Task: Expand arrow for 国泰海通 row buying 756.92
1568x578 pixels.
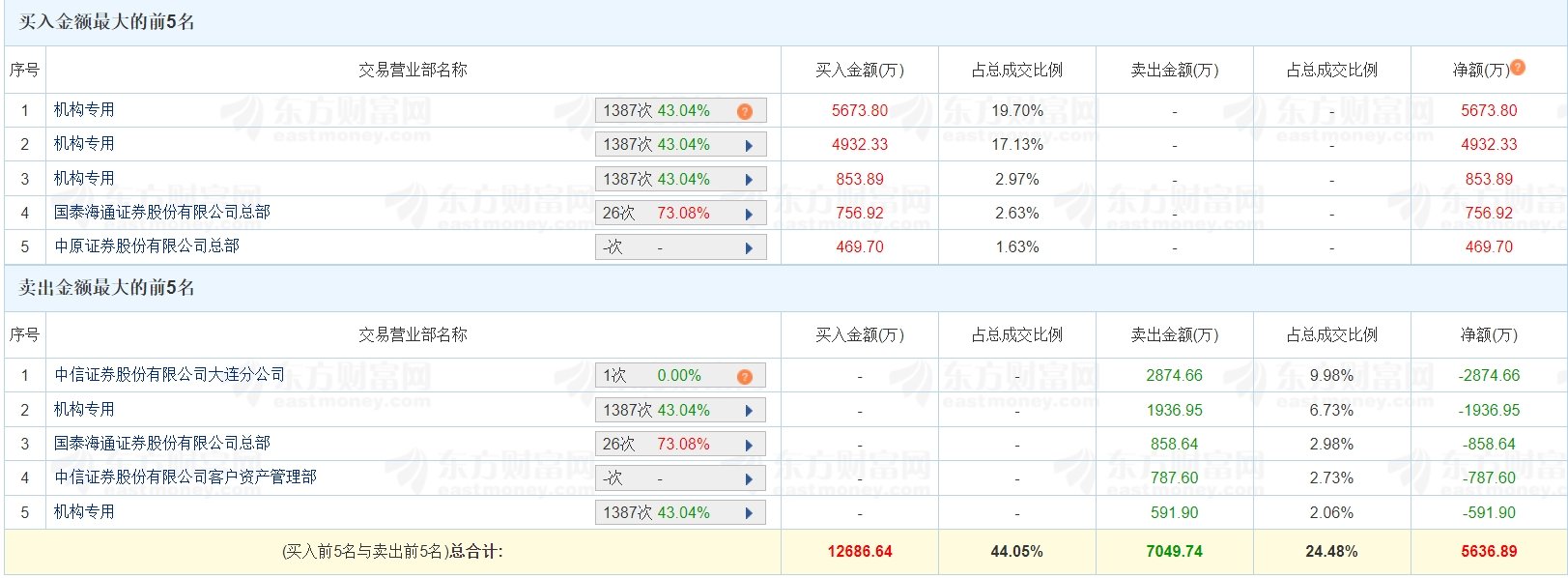Action: [x=749, y=214]
